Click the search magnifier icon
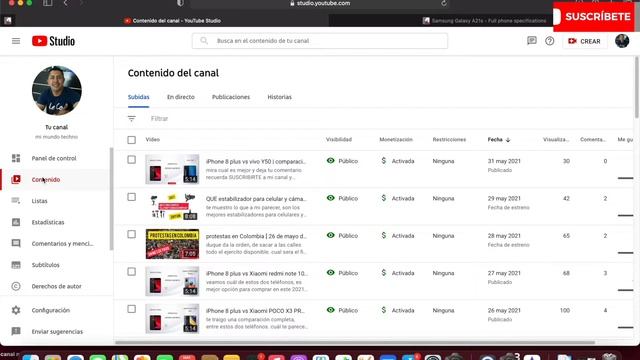The height and width of the screenshot is (360, 640). [204, 41]
